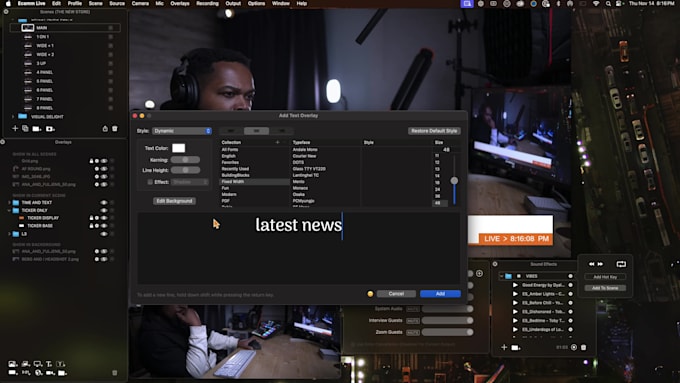Click the font Size slider knob
The image size is (680, 383).
(454, 180)
